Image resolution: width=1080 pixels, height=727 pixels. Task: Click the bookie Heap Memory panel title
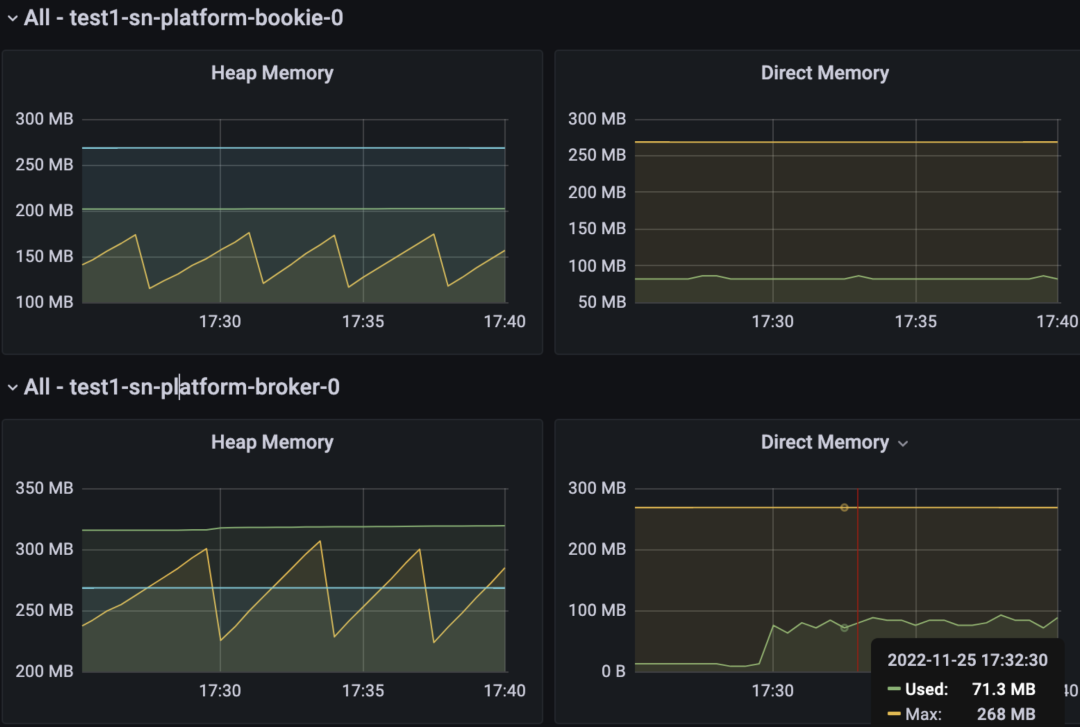(x=272, y=73)
